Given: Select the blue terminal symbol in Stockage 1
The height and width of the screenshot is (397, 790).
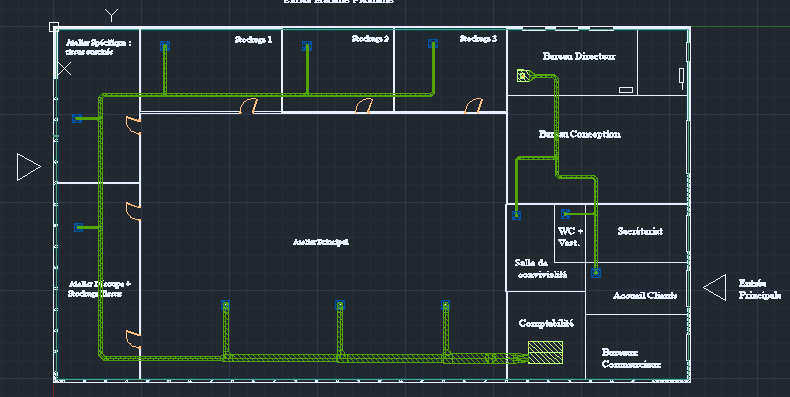Looking at the screenshot, I should click(165, 46).
